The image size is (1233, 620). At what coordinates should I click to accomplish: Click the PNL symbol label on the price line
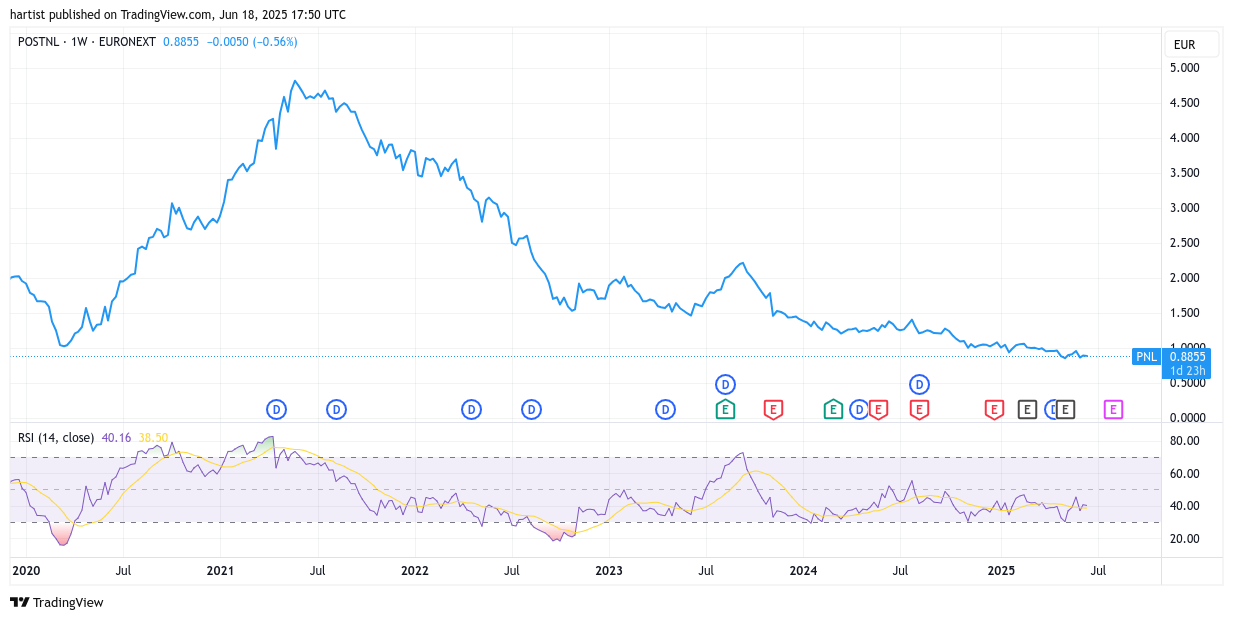[1146, 356]
